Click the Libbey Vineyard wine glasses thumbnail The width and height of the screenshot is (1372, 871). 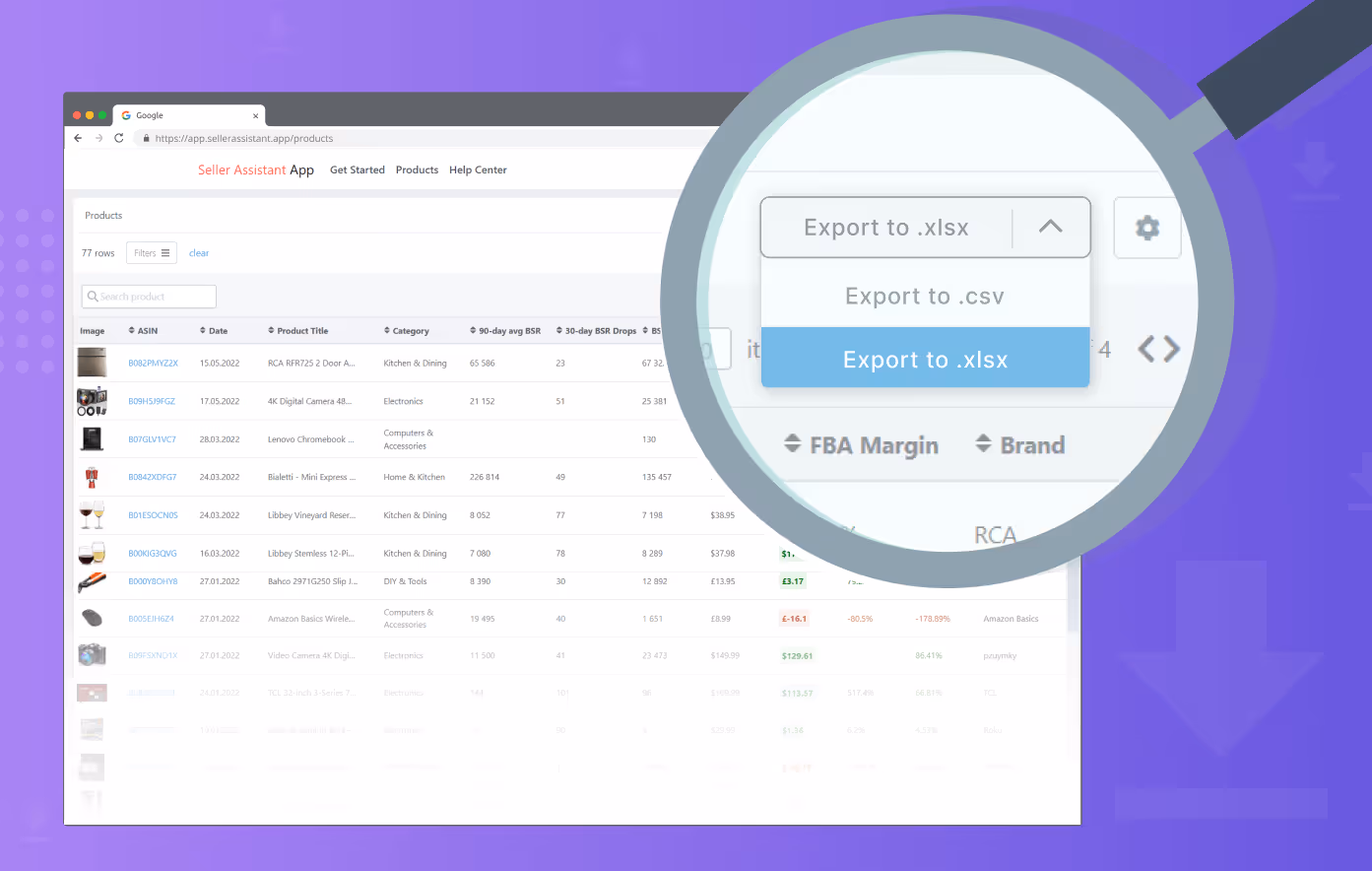[x=92, y=514]
